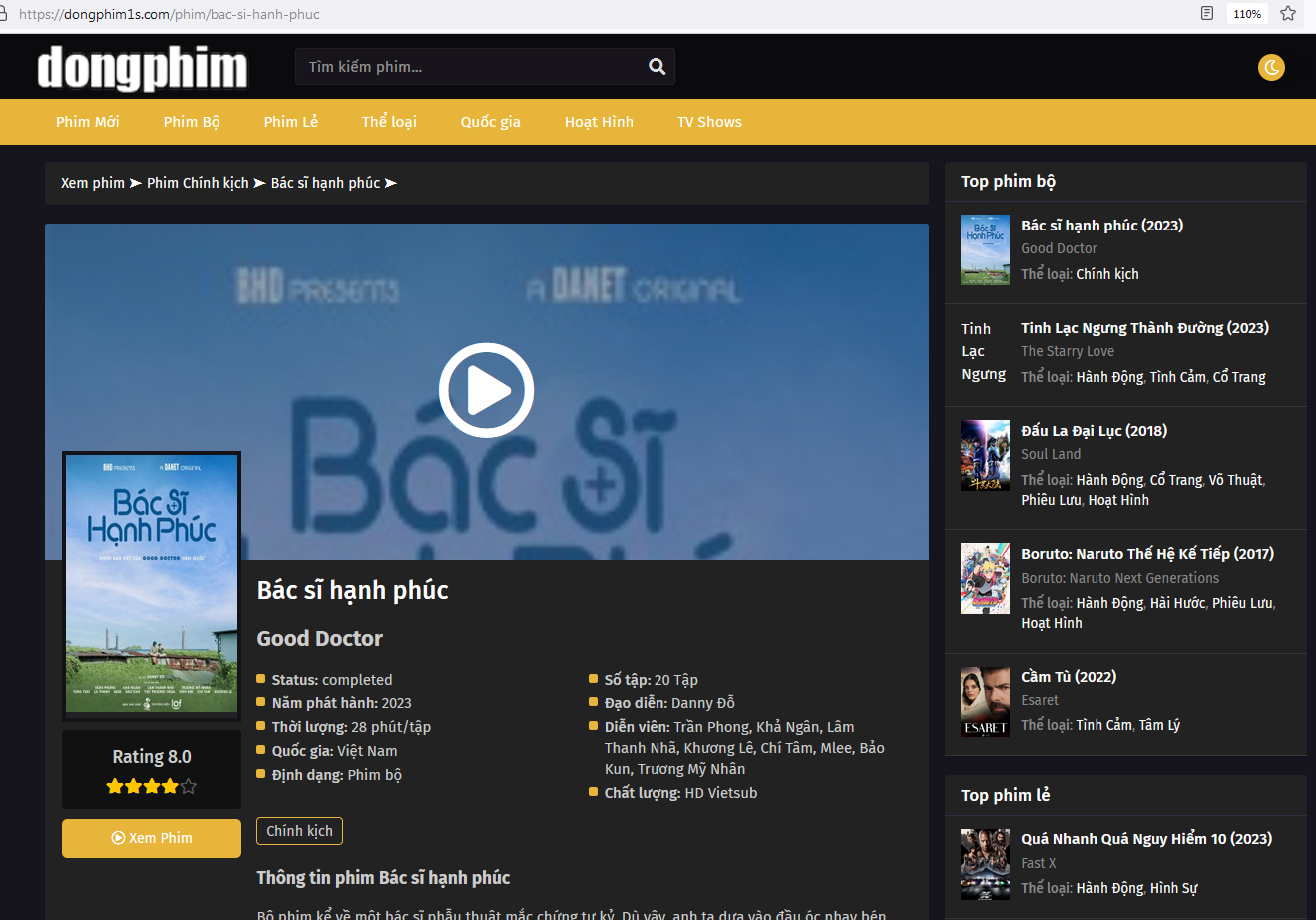Click Hài Hước genre under Boruto

1177,603
